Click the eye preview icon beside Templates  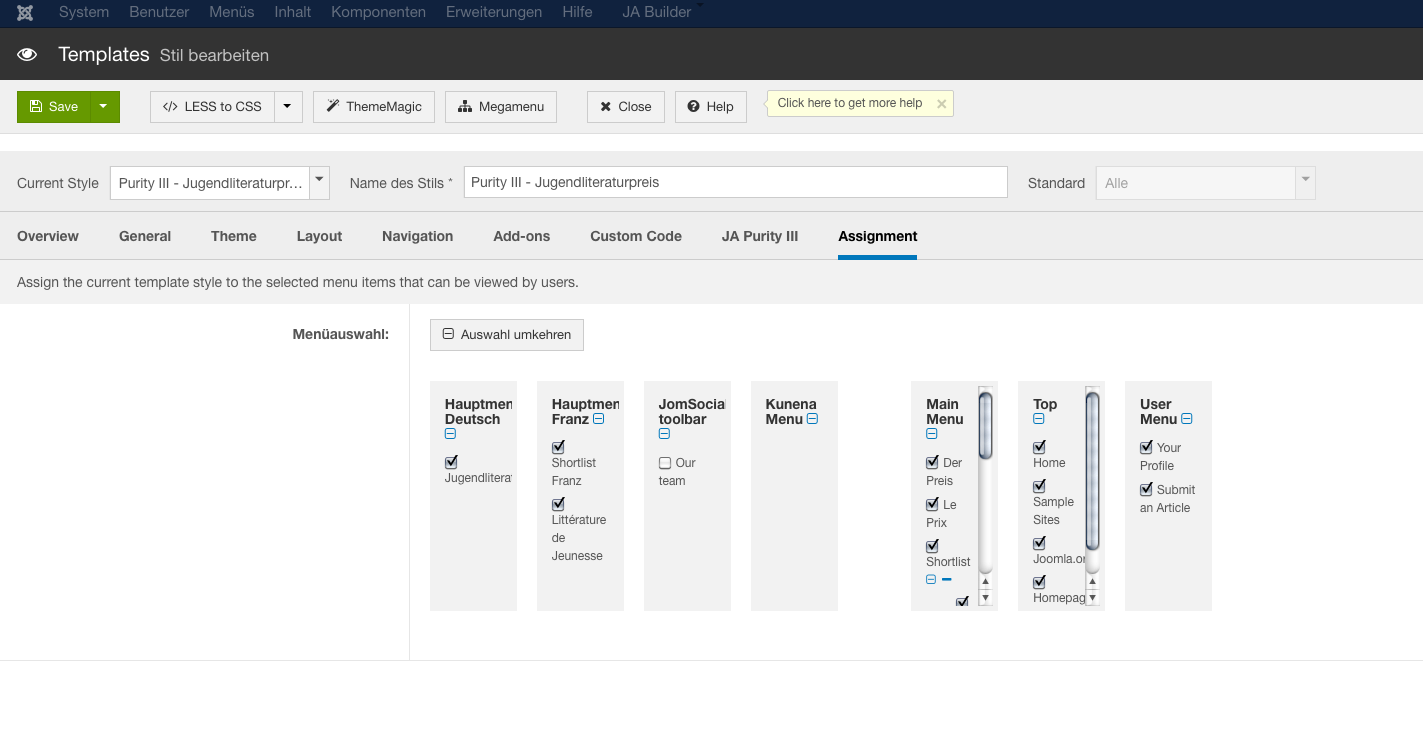tap(28, 55)
